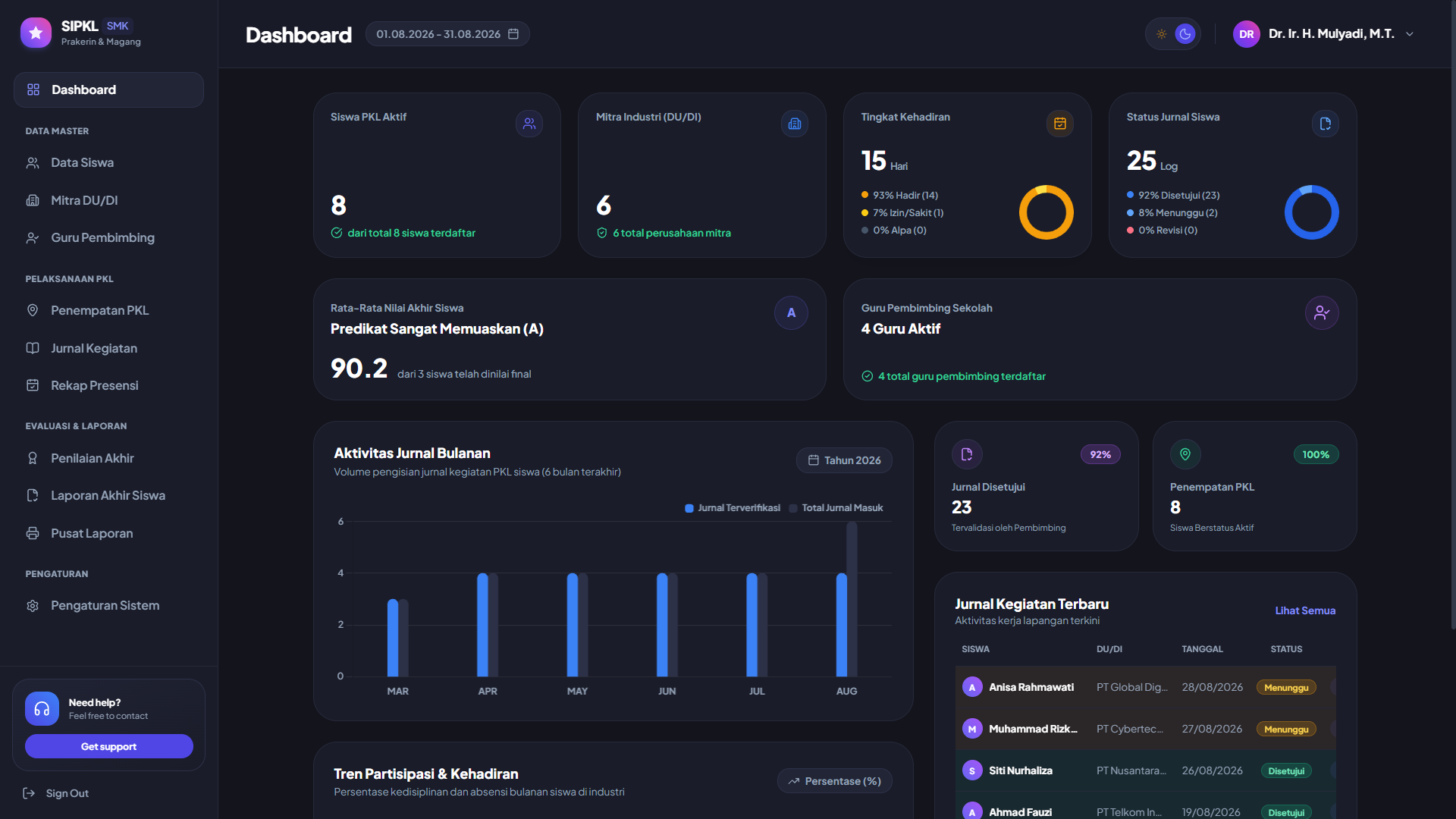Click the grade A badge icon
This screenshot has width=1456, height=819.
791,312
